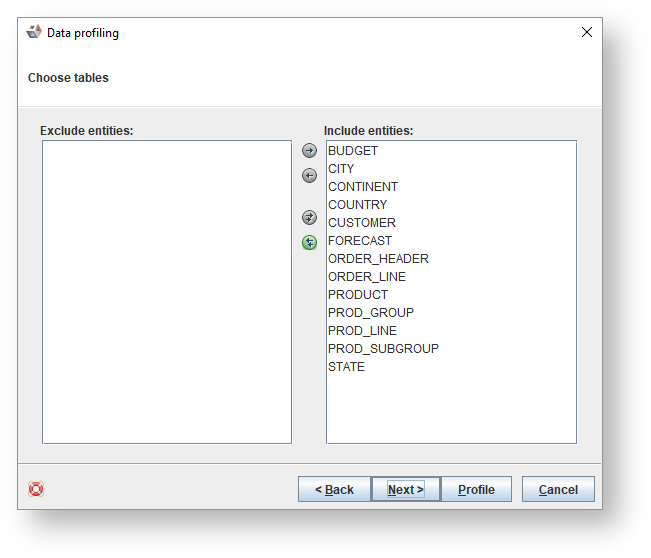Proceed with the Next button
The width and height of the screenshot is (651, 558).
pos(406,489)
